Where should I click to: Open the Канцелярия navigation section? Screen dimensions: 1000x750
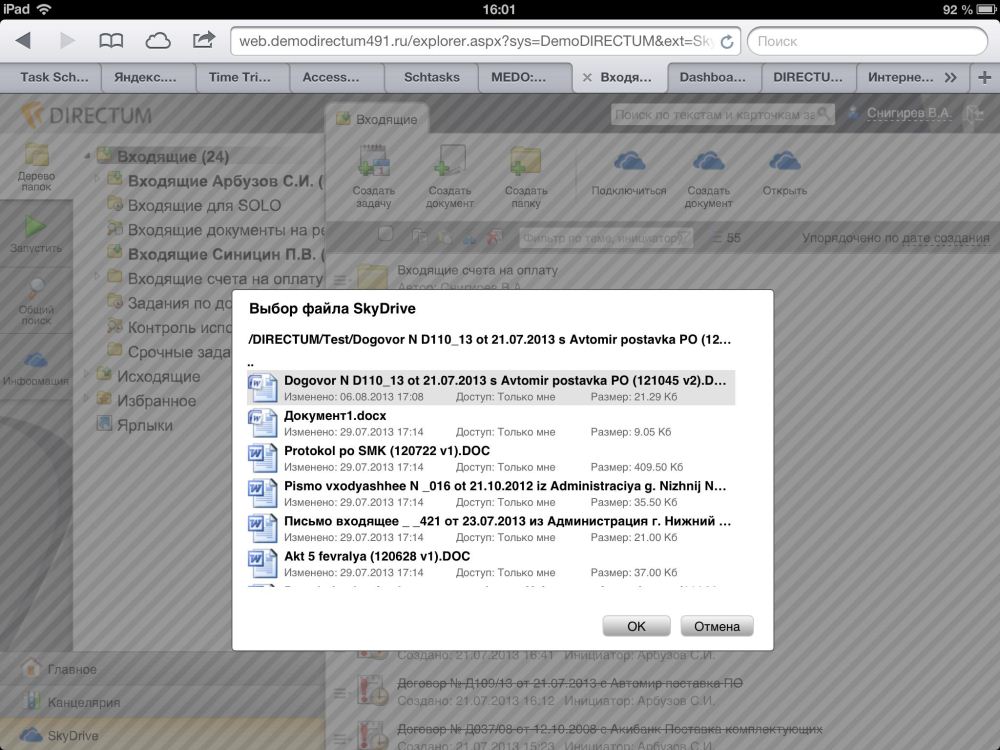pyautogui.click(x=163, y=702)
